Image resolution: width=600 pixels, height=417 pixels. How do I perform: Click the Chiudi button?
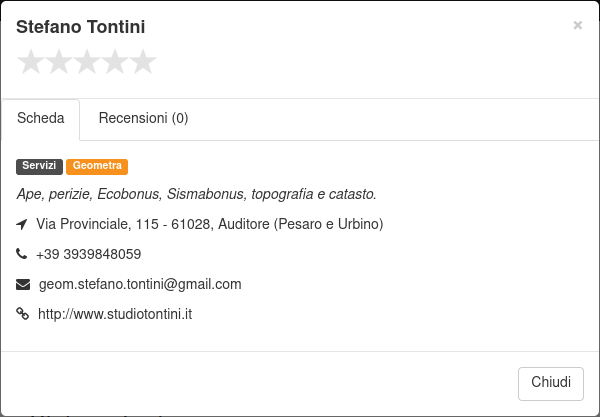click(551, 384)
